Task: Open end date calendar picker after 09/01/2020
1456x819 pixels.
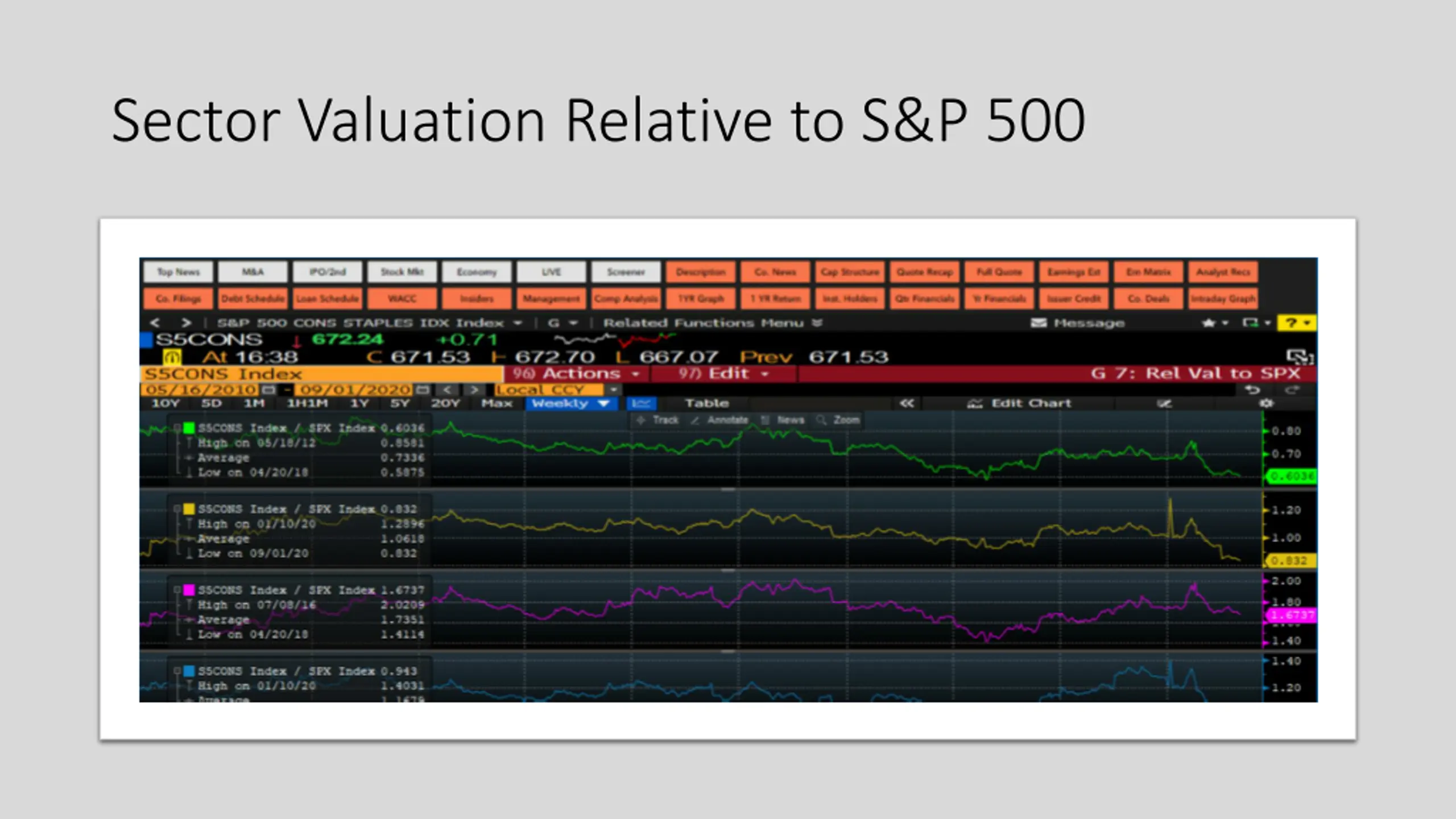Action: (x=422, y=390)
